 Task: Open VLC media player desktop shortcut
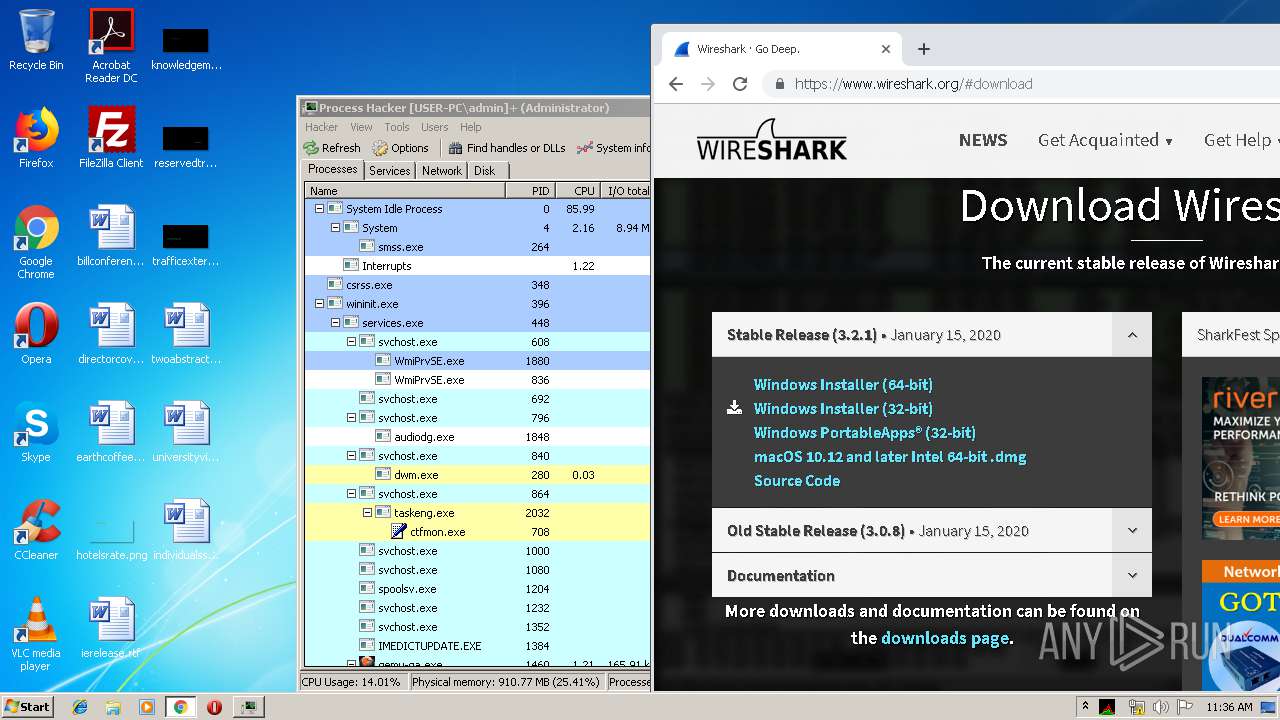(36, 635)
